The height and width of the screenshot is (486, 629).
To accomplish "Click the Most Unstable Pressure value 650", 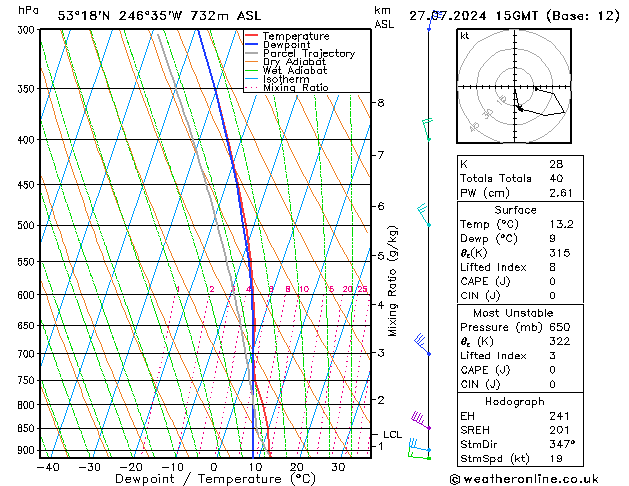I will [560, 327].
